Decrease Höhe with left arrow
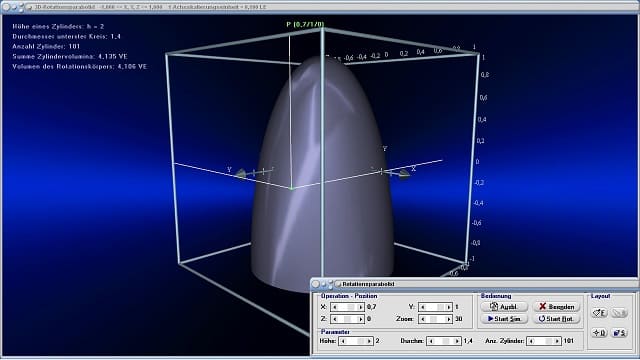 (343, 341)
